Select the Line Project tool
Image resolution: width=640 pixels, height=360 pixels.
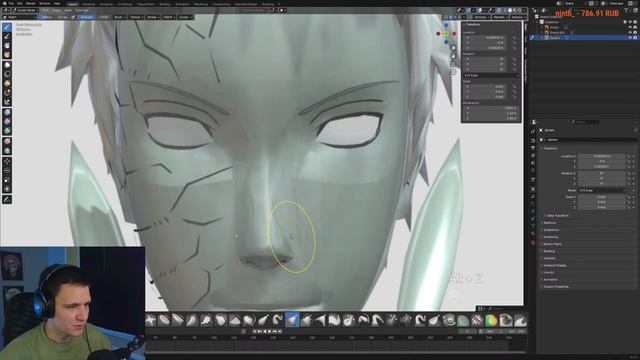pos(7,102)
